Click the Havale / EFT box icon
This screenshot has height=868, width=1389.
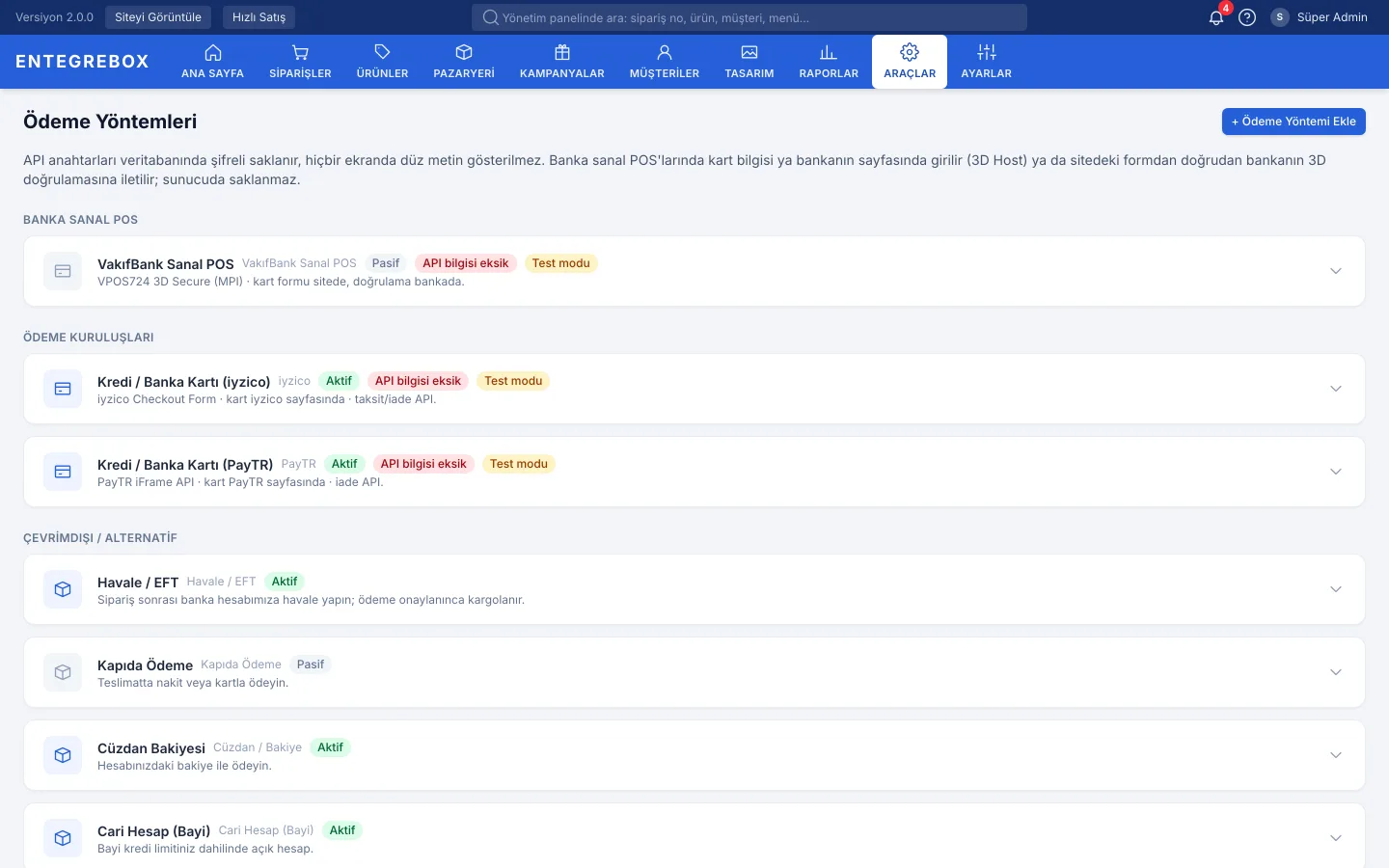point(63,589)
